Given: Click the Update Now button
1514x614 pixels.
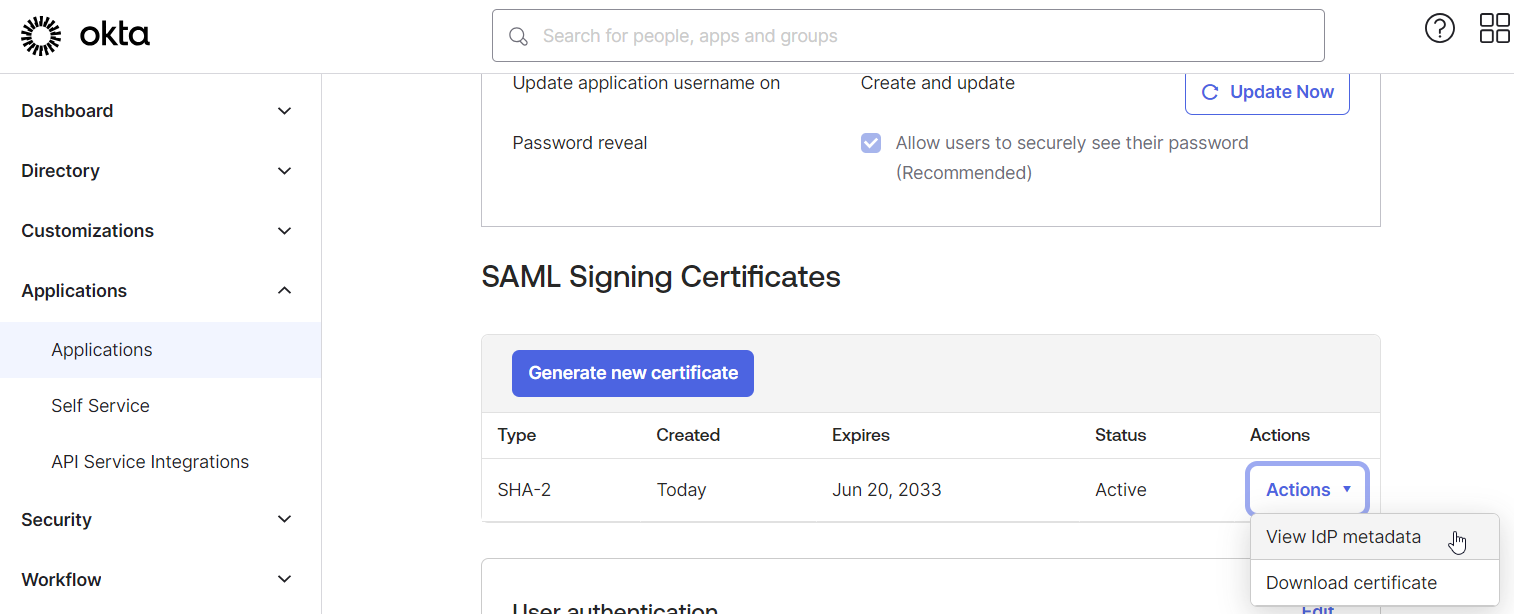Looking at the screenshot, I should pos(1267,91).
